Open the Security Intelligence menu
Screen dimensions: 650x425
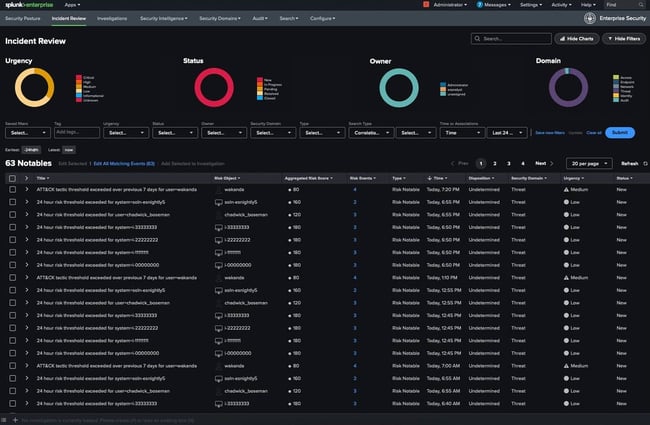(164, 18)
